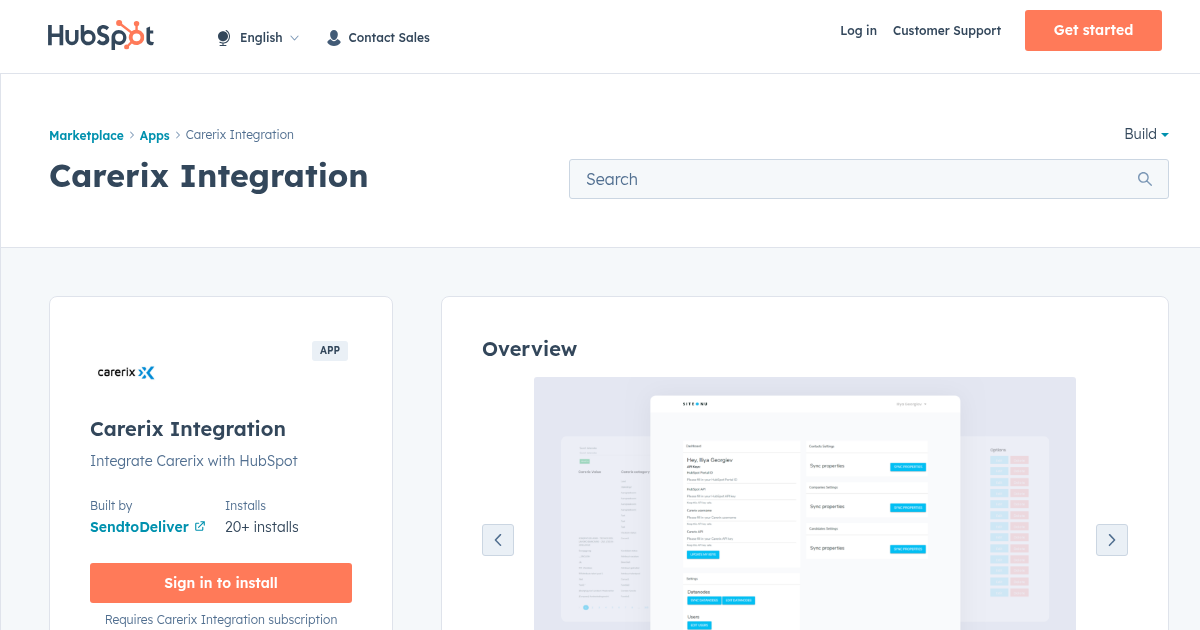
Task: Go to Apps breadcrumb
Action: pyautogui.click(x=155, y=135)
